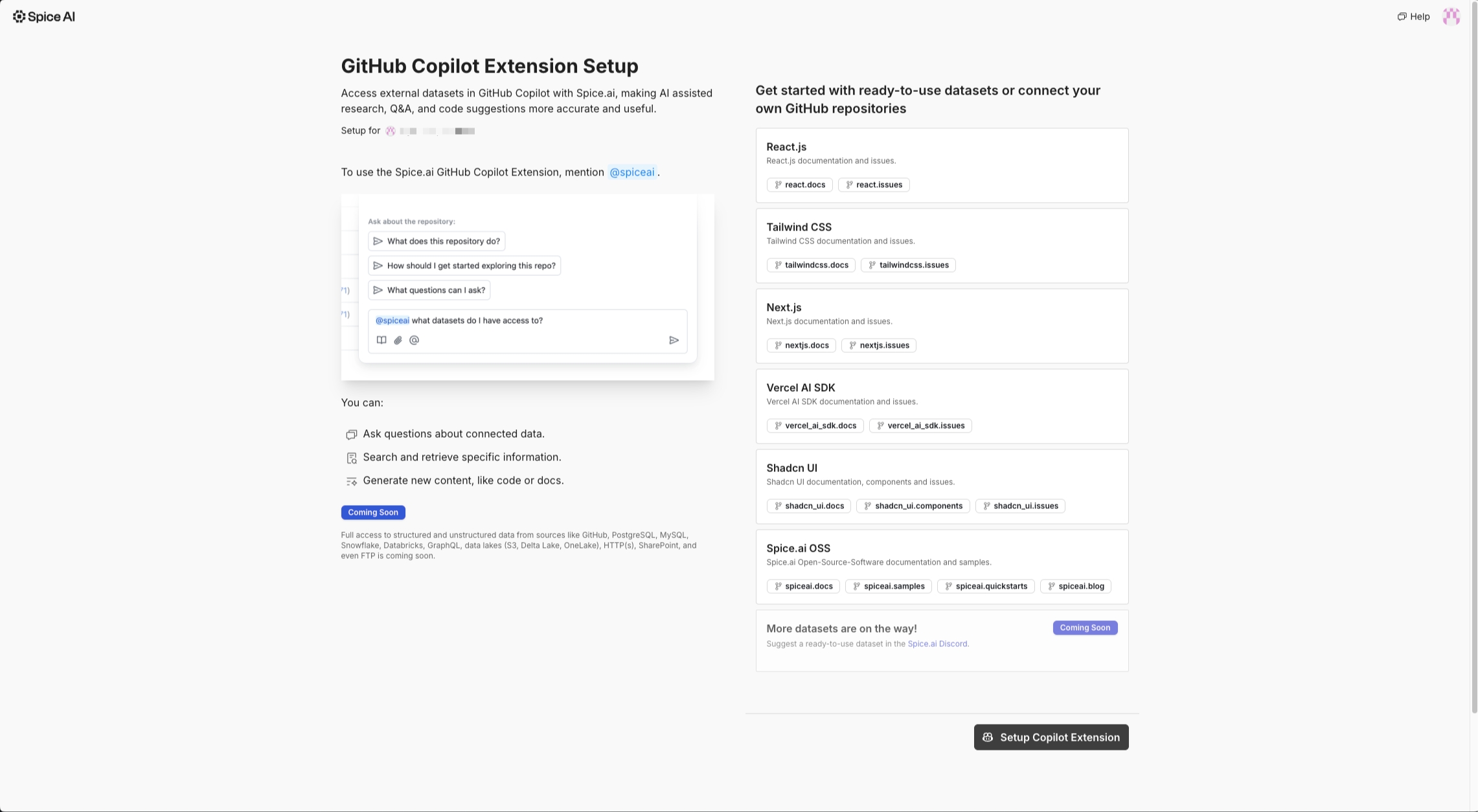This screenshot has height=812, width=1478.
Task: Select the tailwindcss.issues dataset tag
Action: 908,265
